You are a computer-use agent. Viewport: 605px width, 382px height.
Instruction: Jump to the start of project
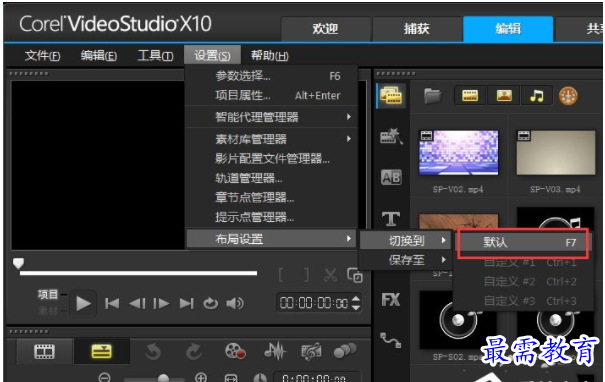click(112, 304)
